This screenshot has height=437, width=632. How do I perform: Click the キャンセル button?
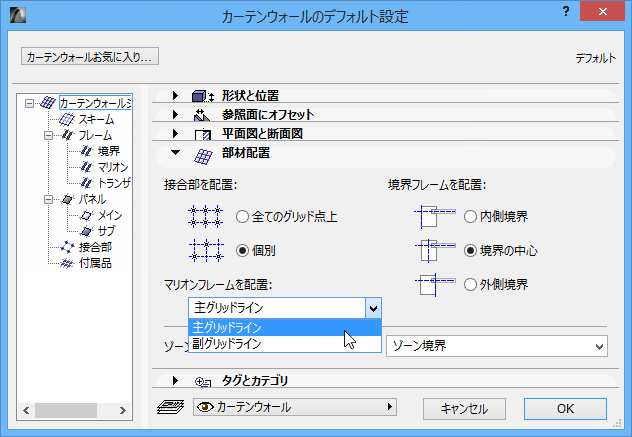[x=464, y=409]
